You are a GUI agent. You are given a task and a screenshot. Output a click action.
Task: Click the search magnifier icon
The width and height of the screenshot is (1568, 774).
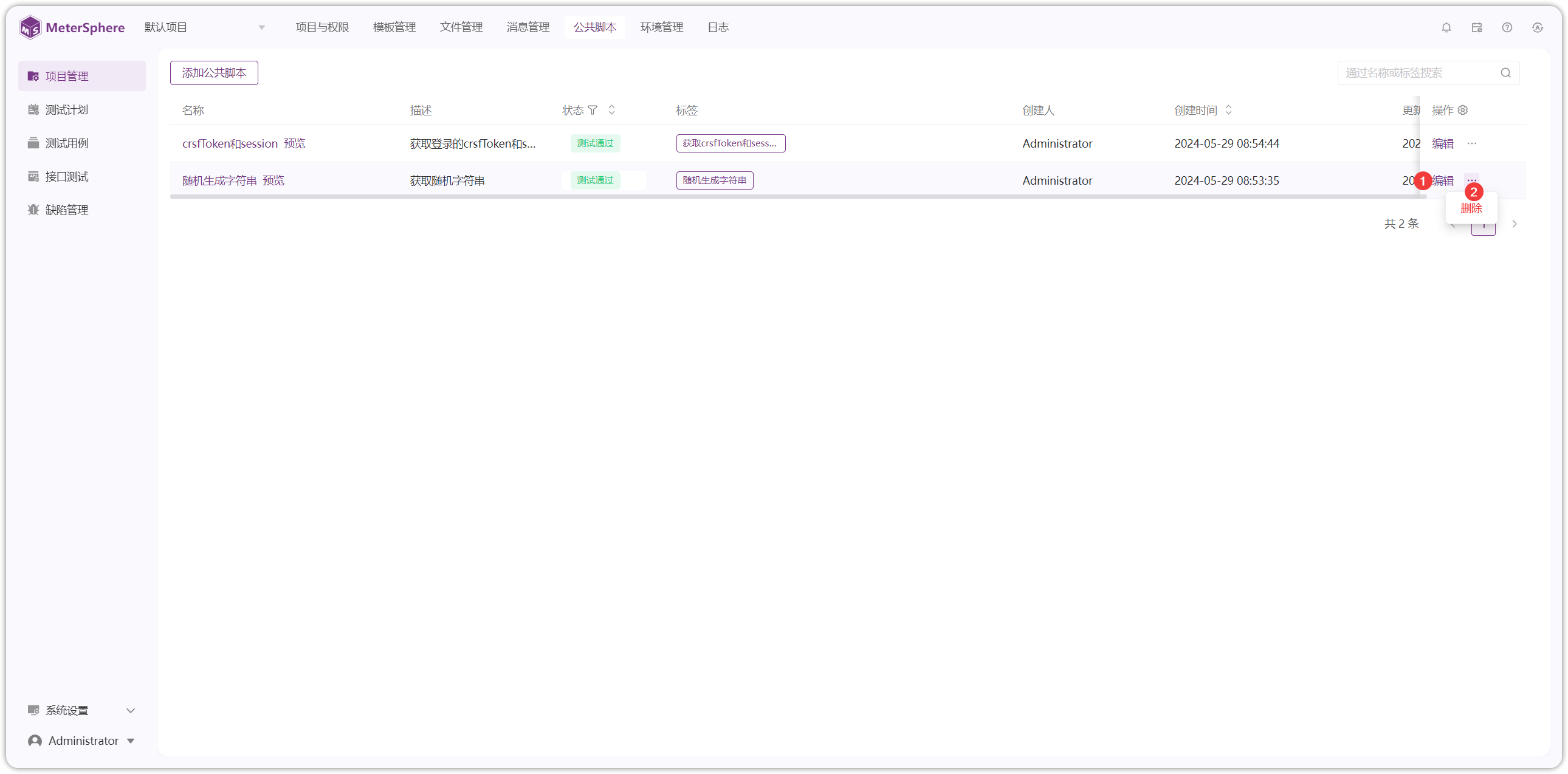point(1505,73)
